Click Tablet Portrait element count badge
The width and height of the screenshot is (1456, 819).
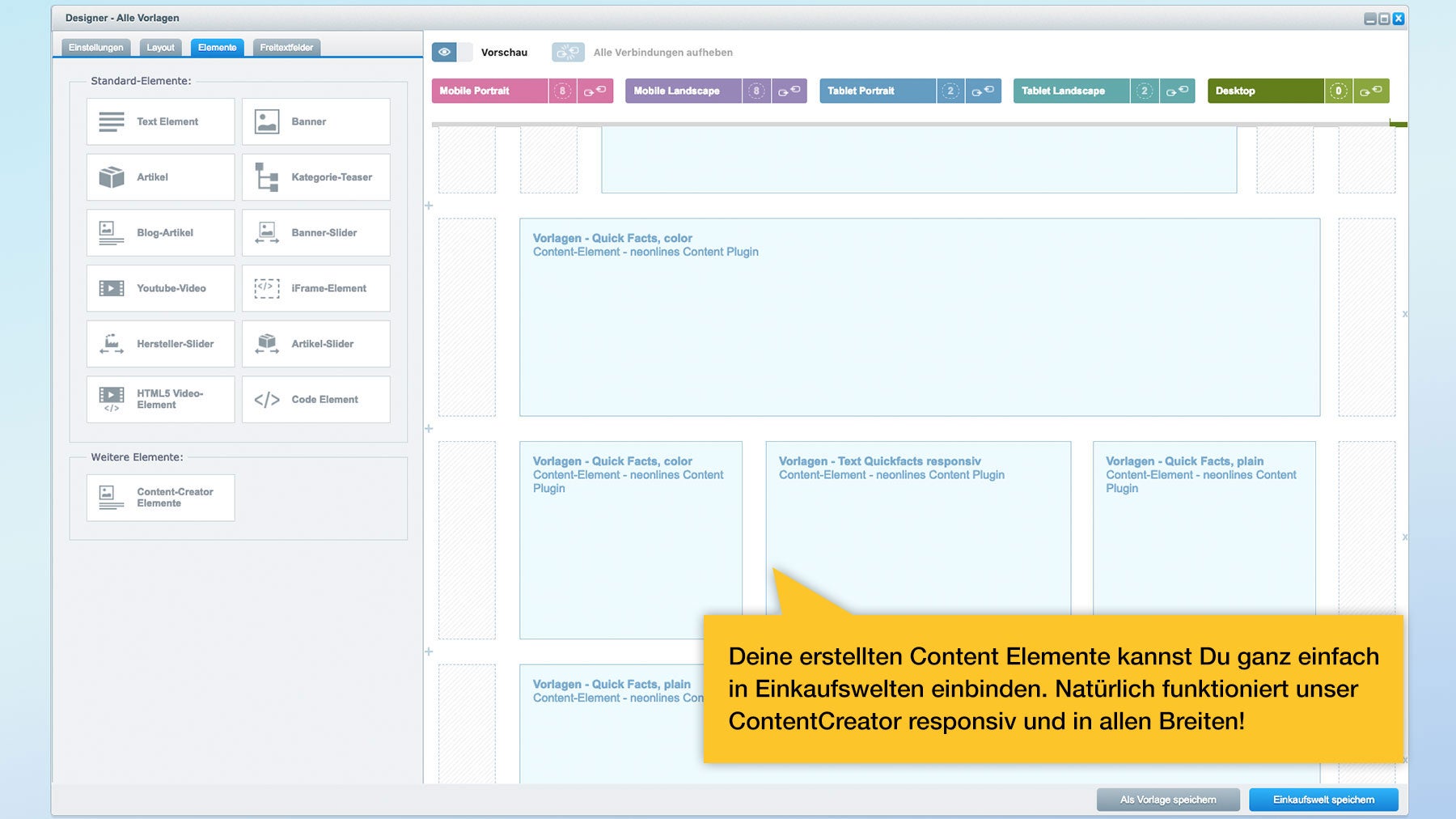[951, 91]
